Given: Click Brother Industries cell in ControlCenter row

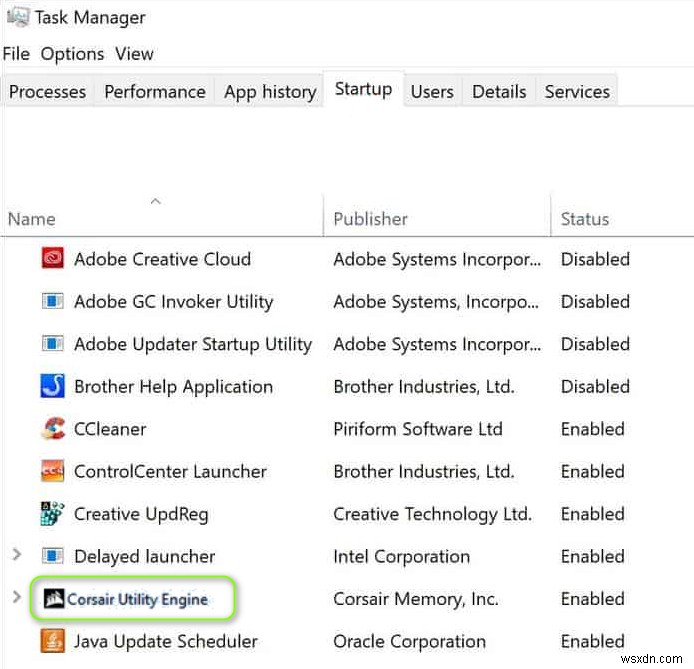Looking at the screenshot, I should click(424, 472).
